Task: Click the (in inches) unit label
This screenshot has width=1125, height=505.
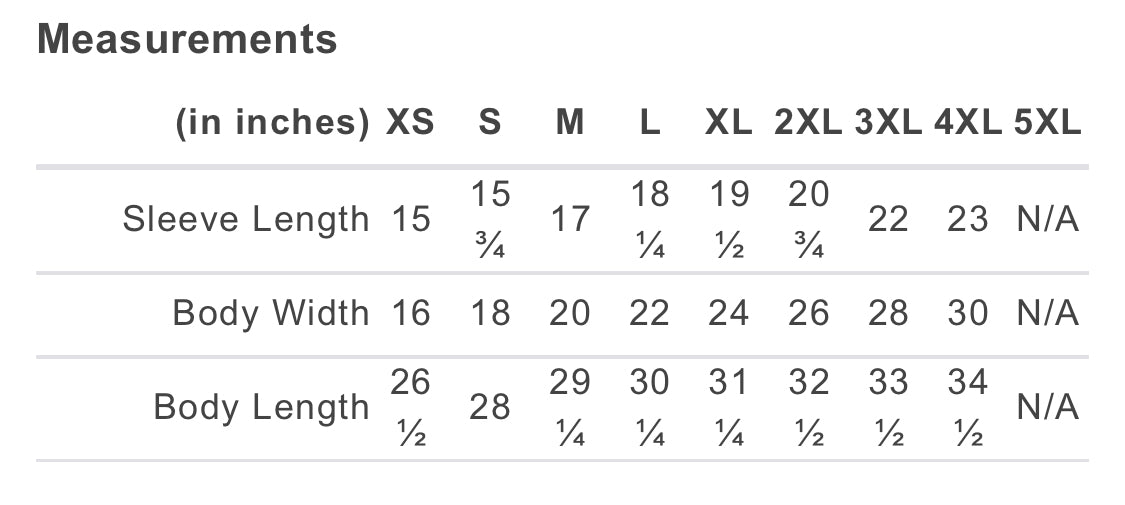Action: pyautogui.click(x=272, y=123)
